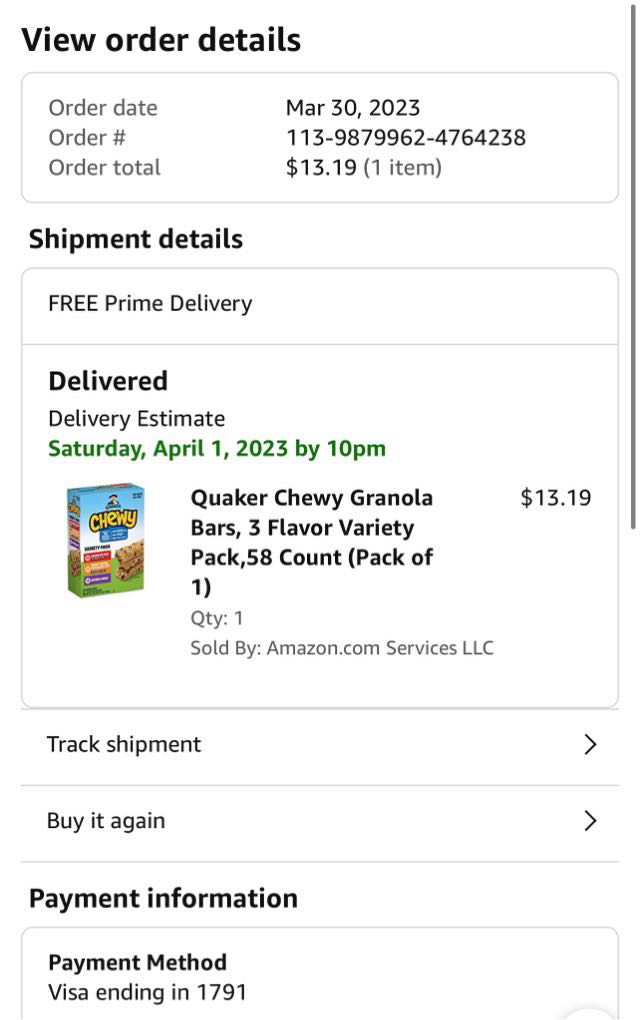Click the green Saturday, April 1 delivery date
Screen dimensions: 640x1020
[x=217, y=449]
